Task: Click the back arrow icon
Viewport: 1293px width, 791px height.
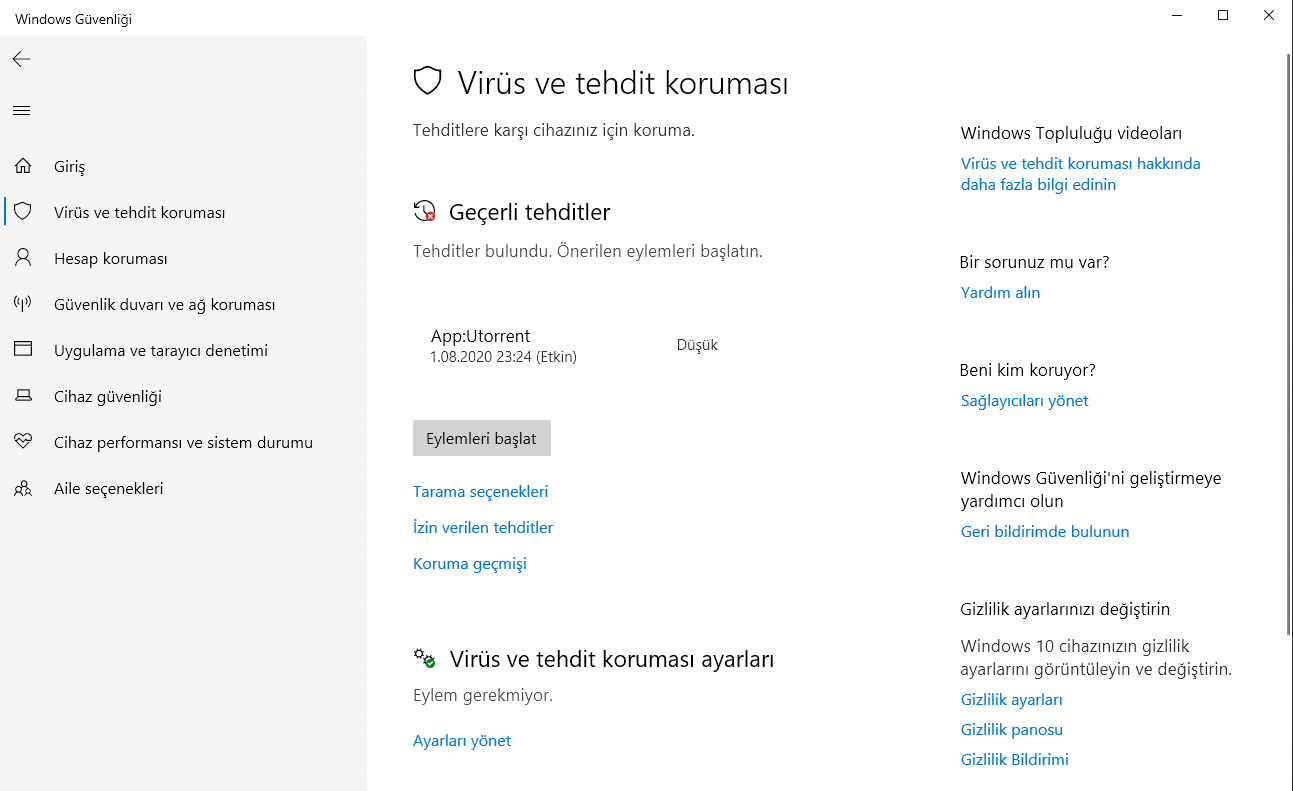Action: [x=22, y=59]
